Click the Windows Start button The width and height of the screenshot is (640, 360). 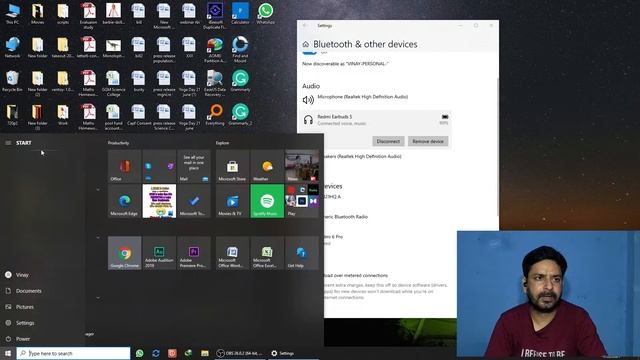point(8,353)
